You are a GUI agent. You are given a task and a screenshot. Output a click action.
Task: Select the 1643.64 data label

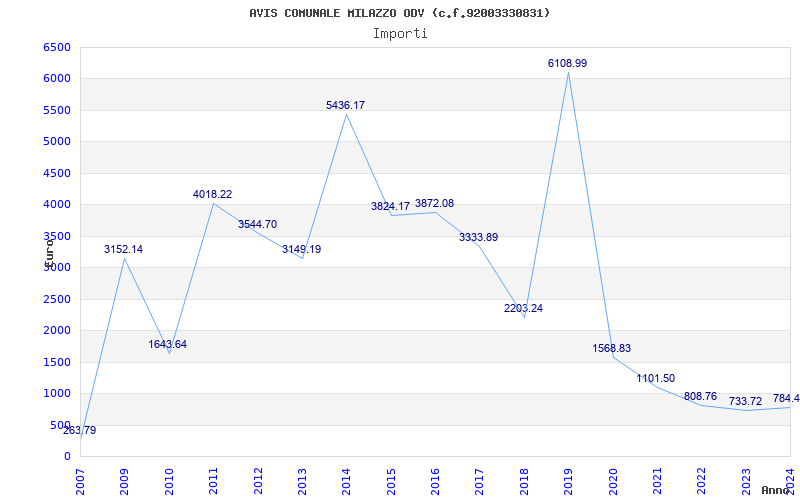click(168, 344)
